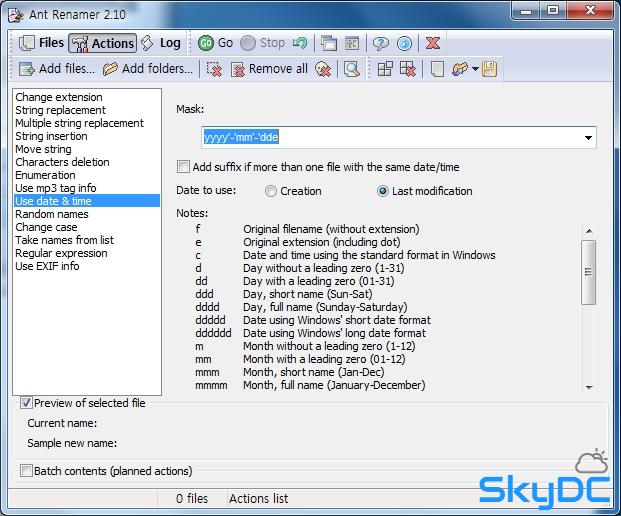Select Regular expression action
The width and height of the screenshot is (621, 516).
click(x=87, y=253)
